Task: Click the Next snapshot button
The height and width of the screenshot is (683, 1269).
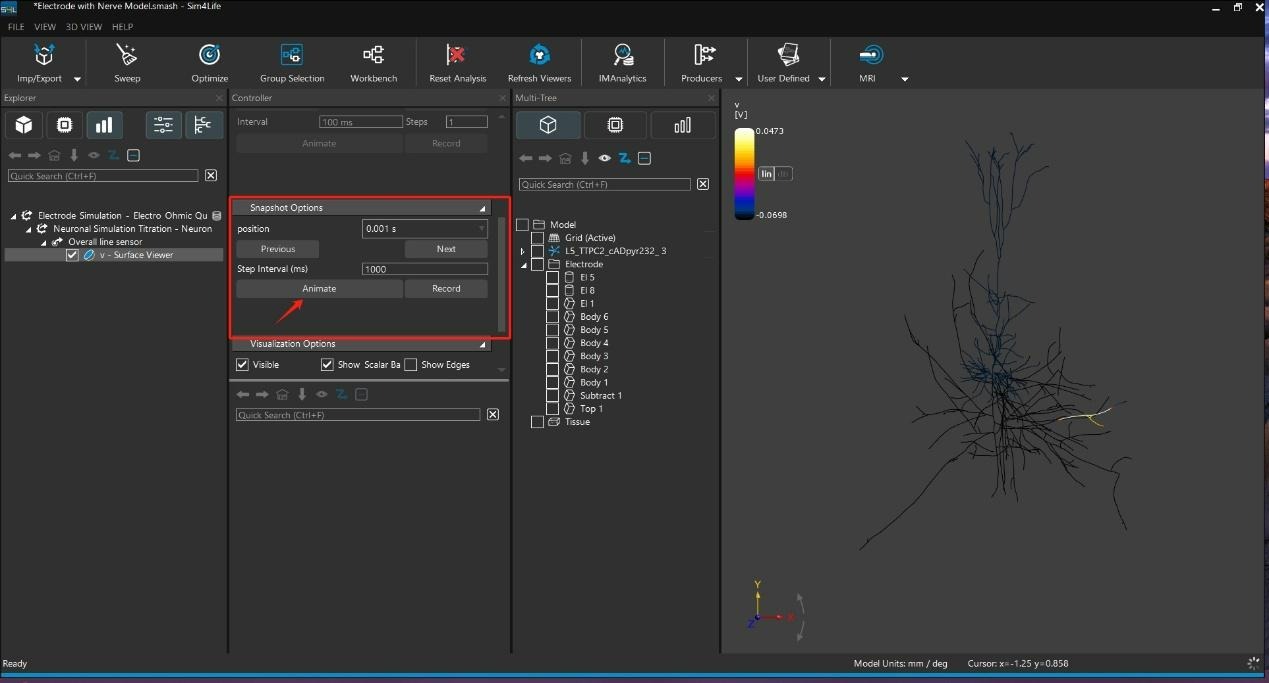Action: 446,249
